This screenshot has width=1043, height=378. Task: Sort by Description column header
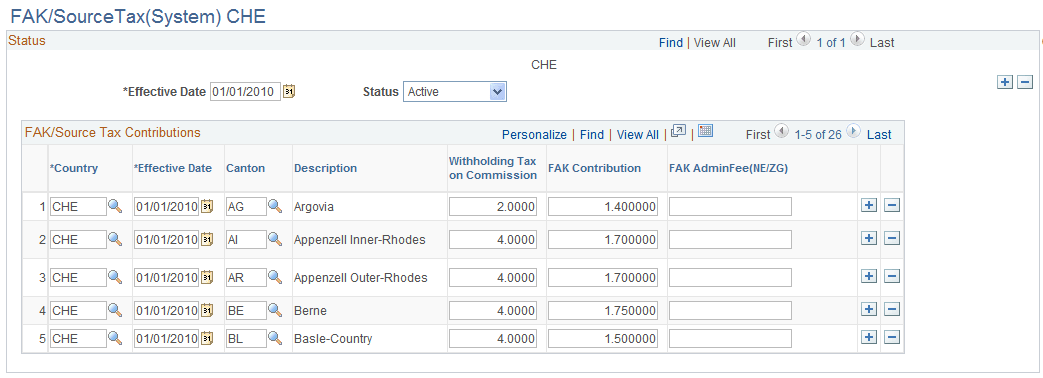coord(325,168)
